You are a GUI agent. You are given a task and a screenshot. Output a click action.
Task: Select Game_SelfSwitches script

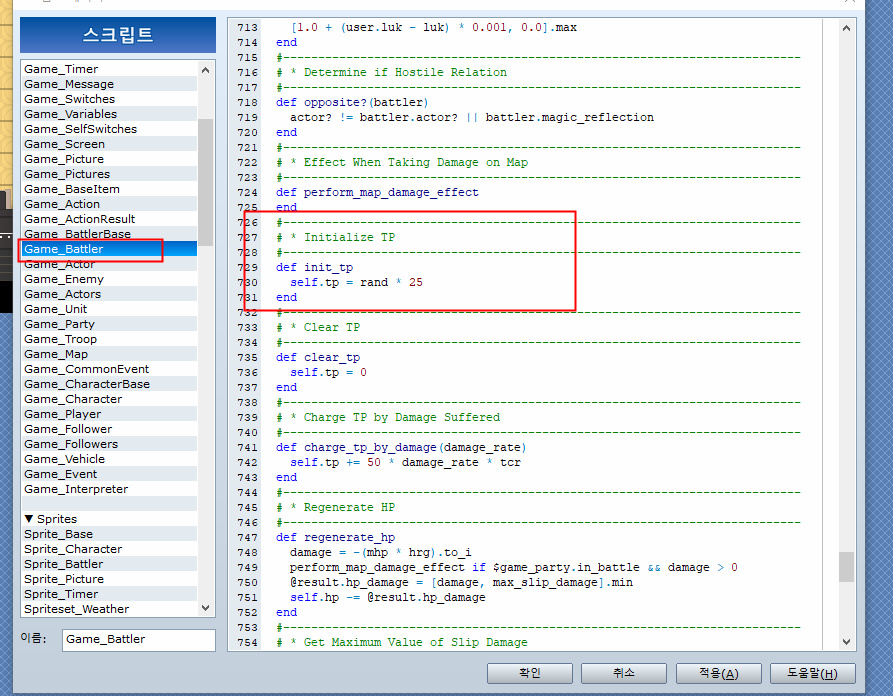pyautogui.click(x=109, y=129)
